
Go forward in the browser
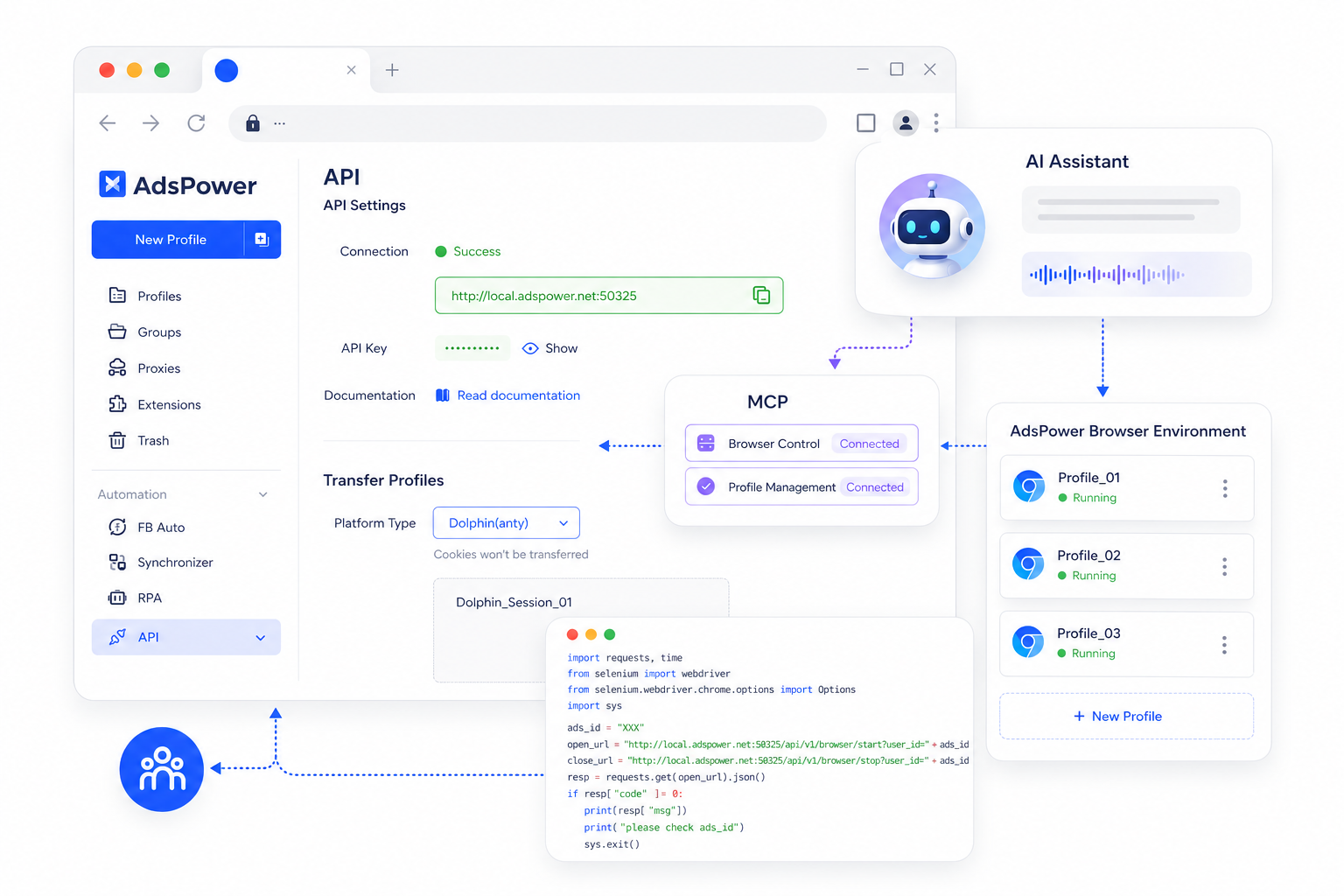tap(151, 123)
